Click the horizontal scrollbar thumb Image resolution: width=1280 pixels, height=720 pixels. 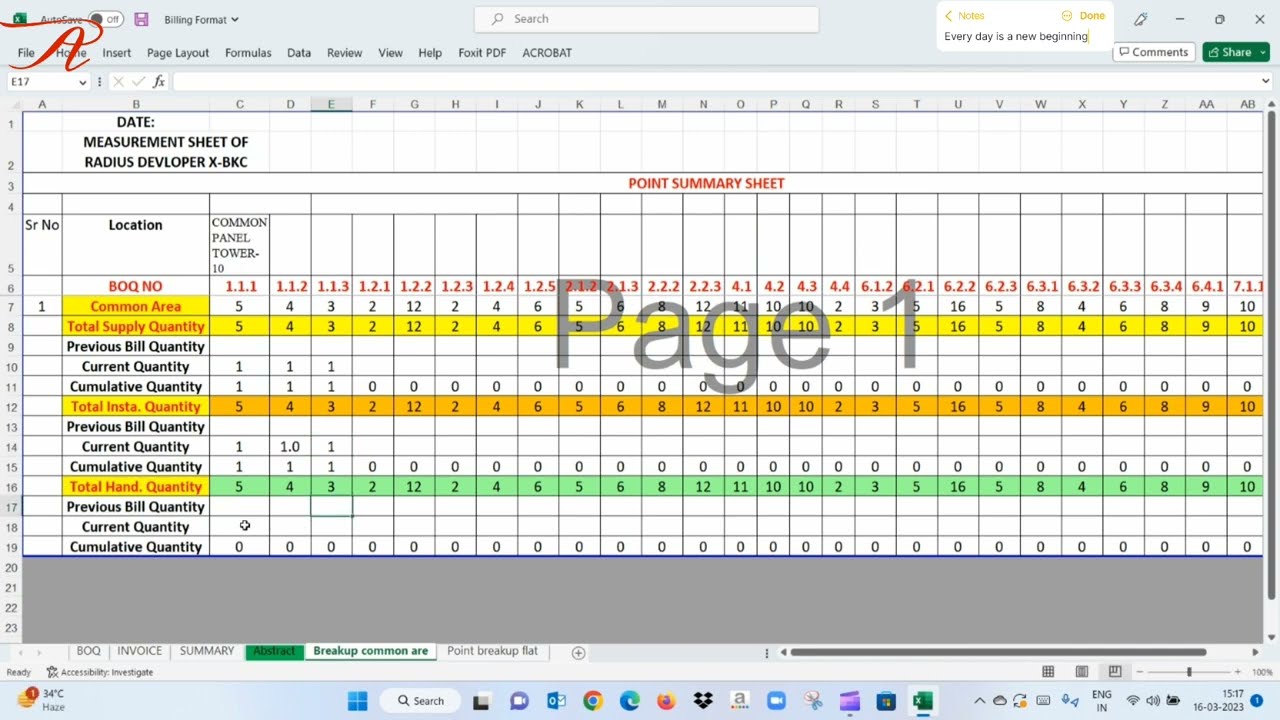(x=998, y=652)
